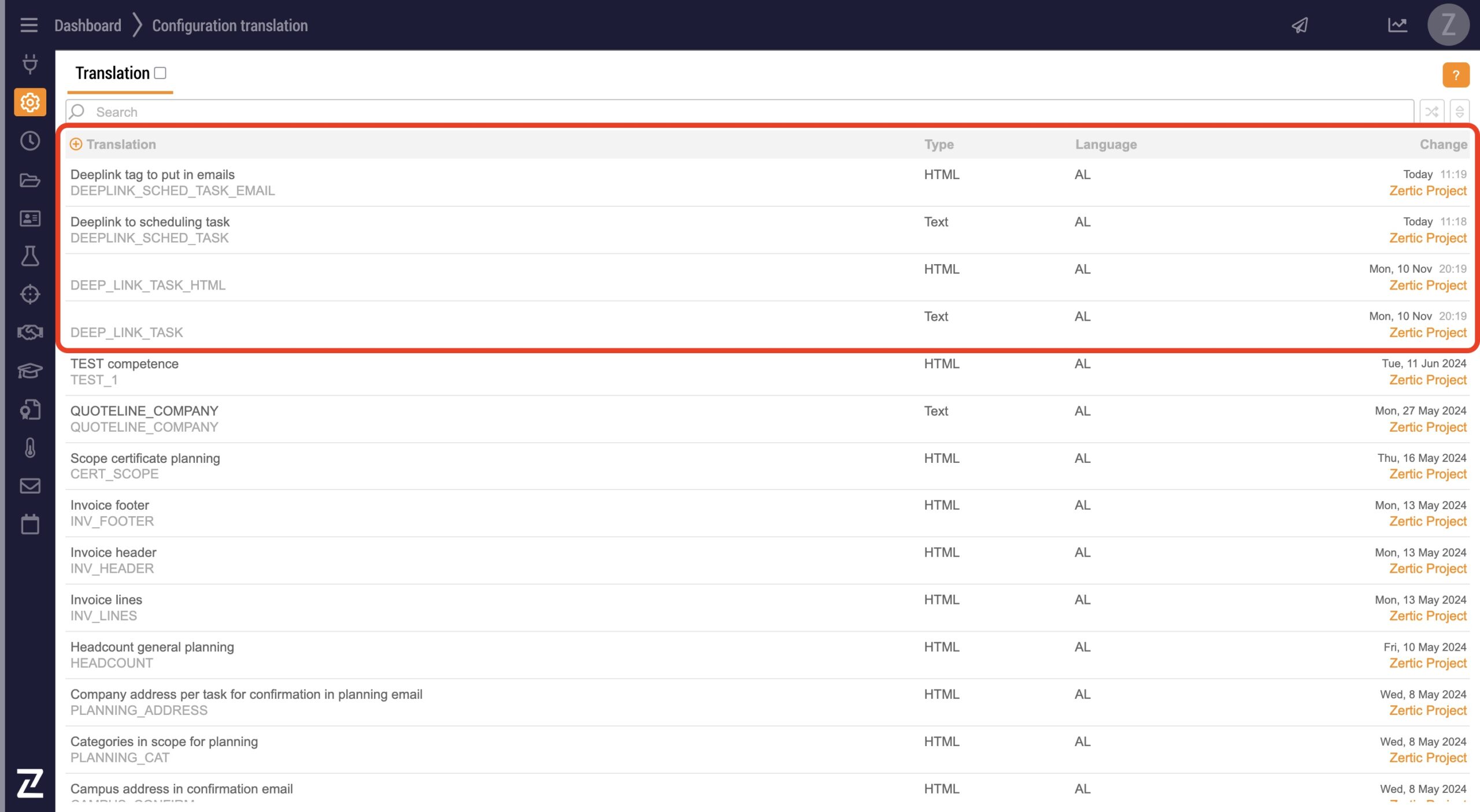Click the flask icon in sidebar

tap(30, 256)
